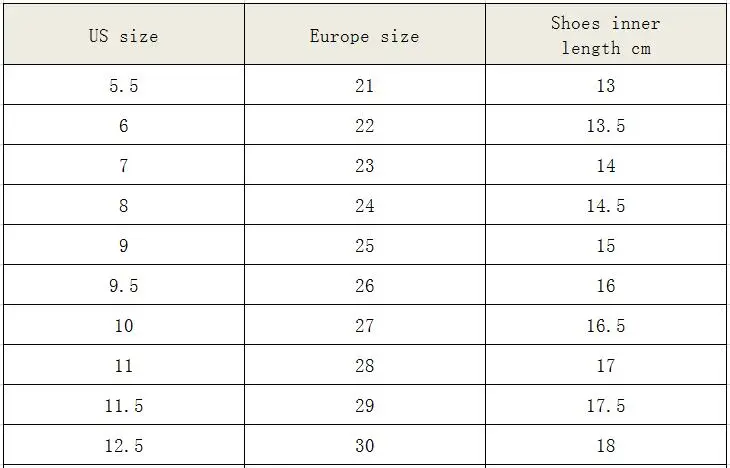
Task: Click the inner length 13.5 cell
Action: click(606, 125)
